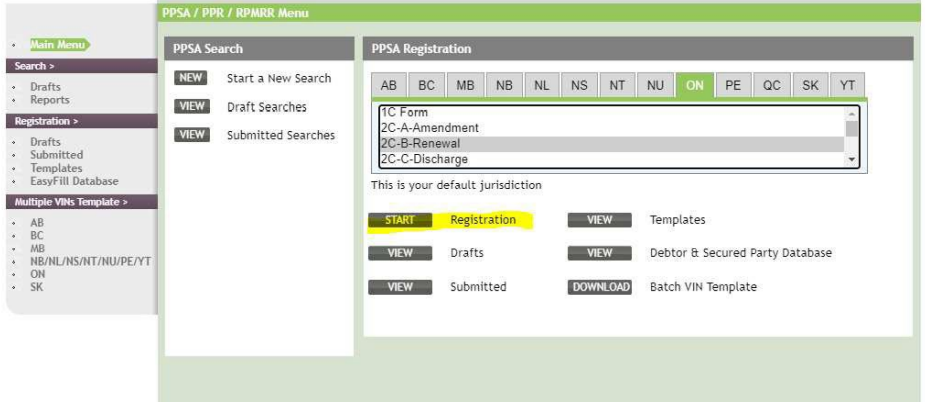This screenshot has width=925, height=402.
Task: Select the MB jurisdiction tab
Action: [465, 86]
